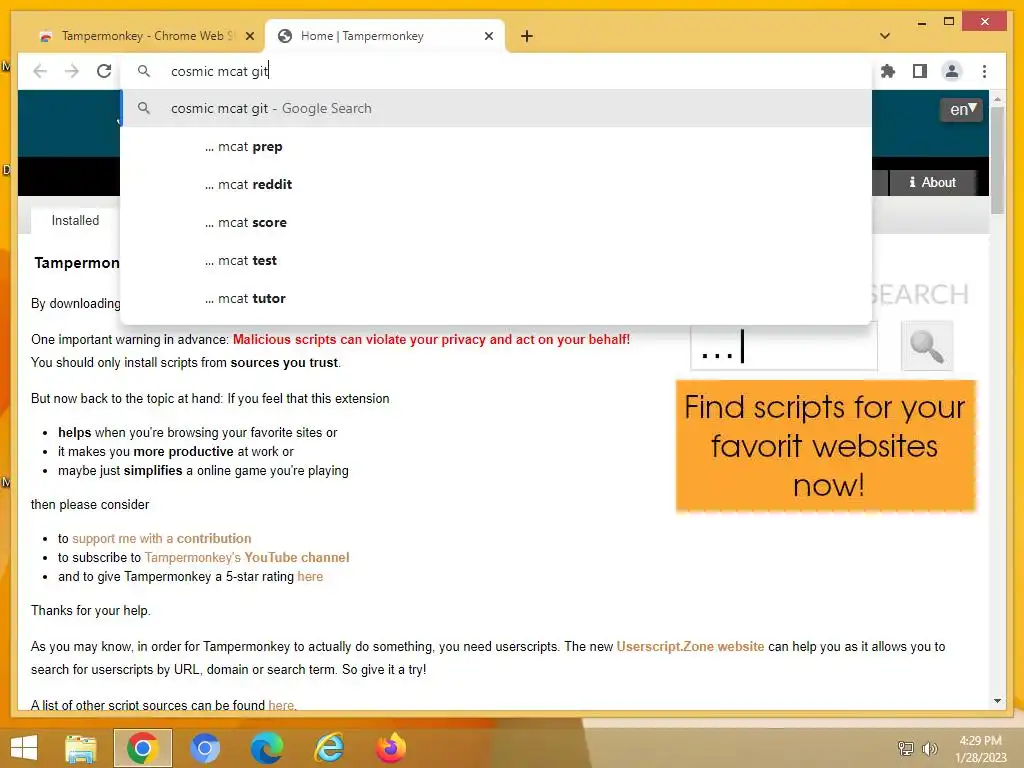
Task: Click the About button
Action: pyautogui.click(x=933, y=183)
